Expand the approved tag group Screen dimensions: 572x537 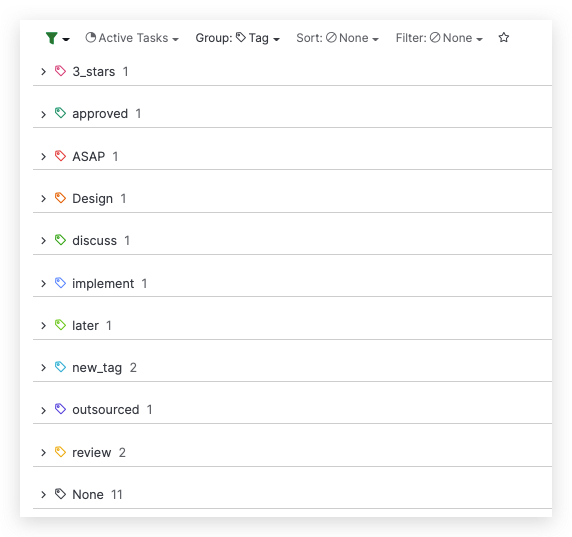43,114
